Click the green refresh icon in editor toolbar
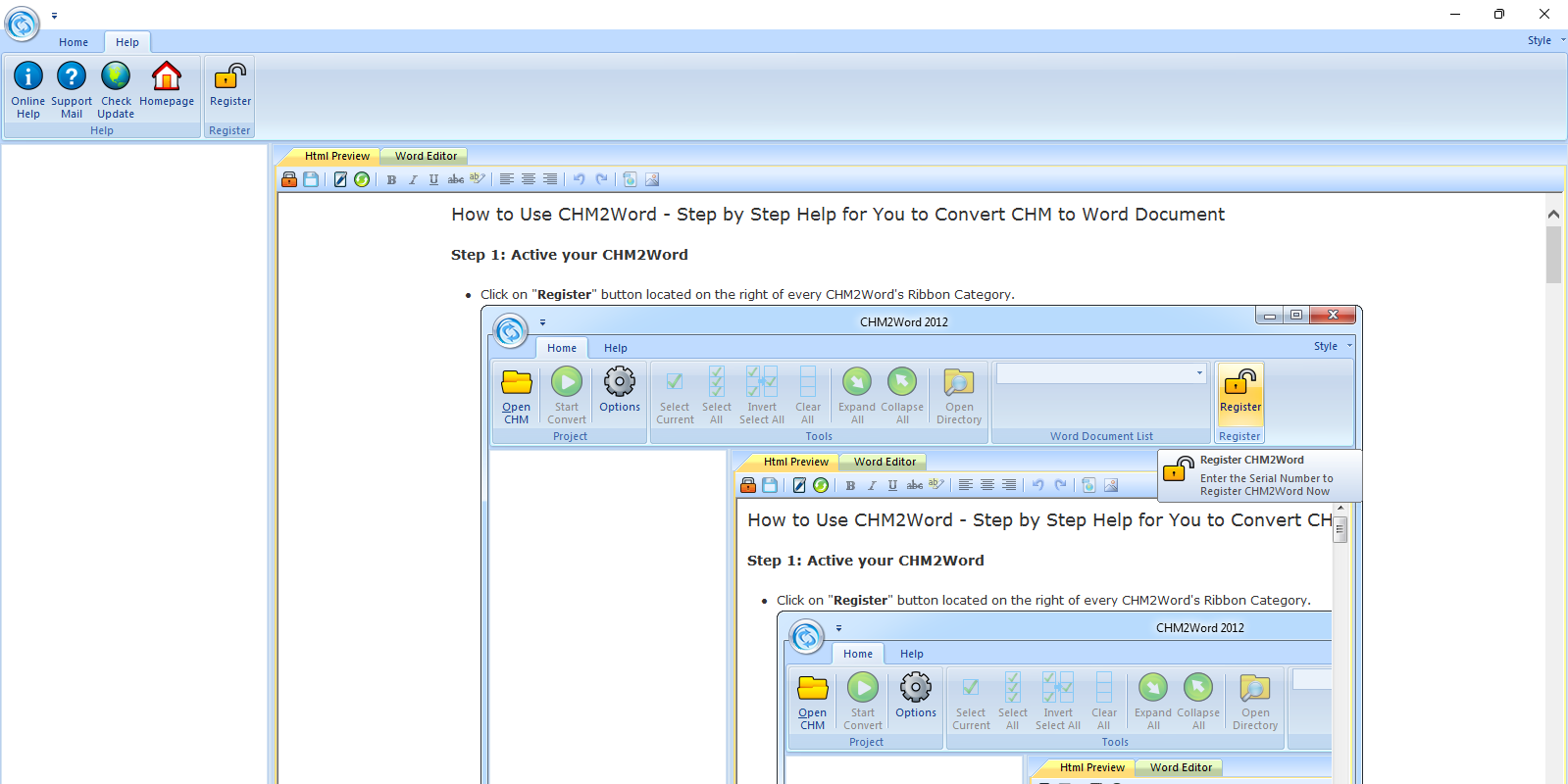The height and width of the screenshot is (784, 1568). coord(362,179)
